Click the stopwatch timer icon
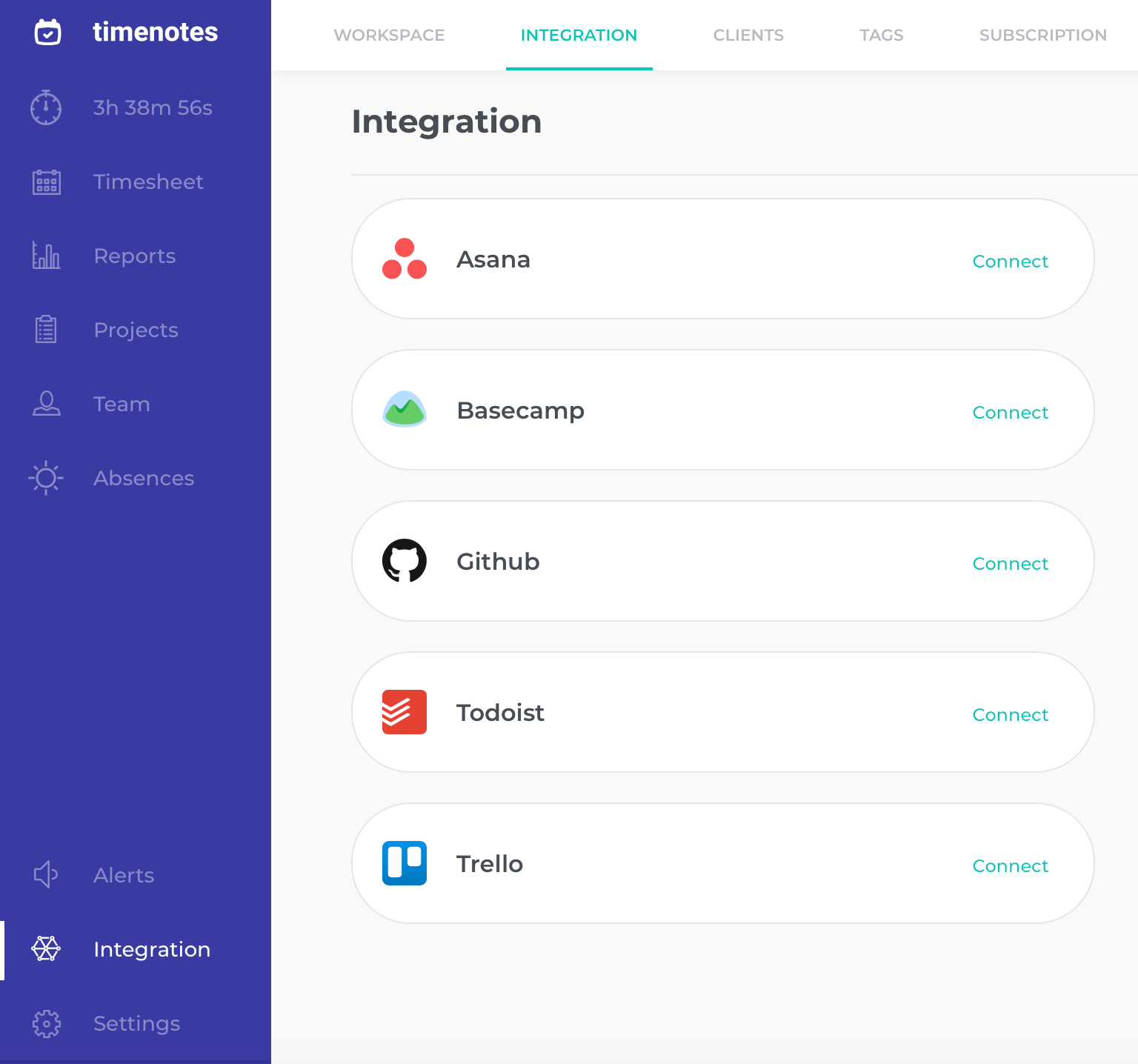The width and height of the screenshot is (1138, 1064). [46, 107]
